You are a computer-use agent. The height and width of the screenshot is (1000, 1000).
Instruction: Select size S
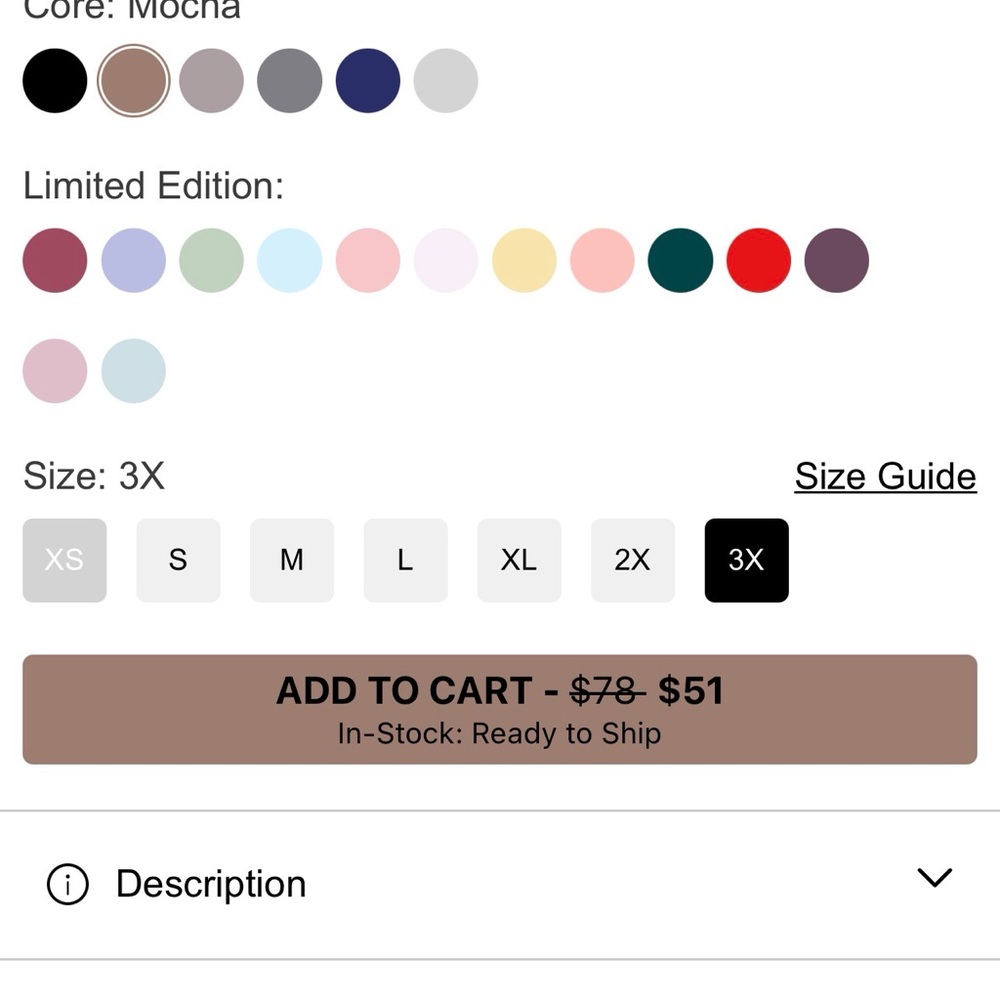[179, 560]
